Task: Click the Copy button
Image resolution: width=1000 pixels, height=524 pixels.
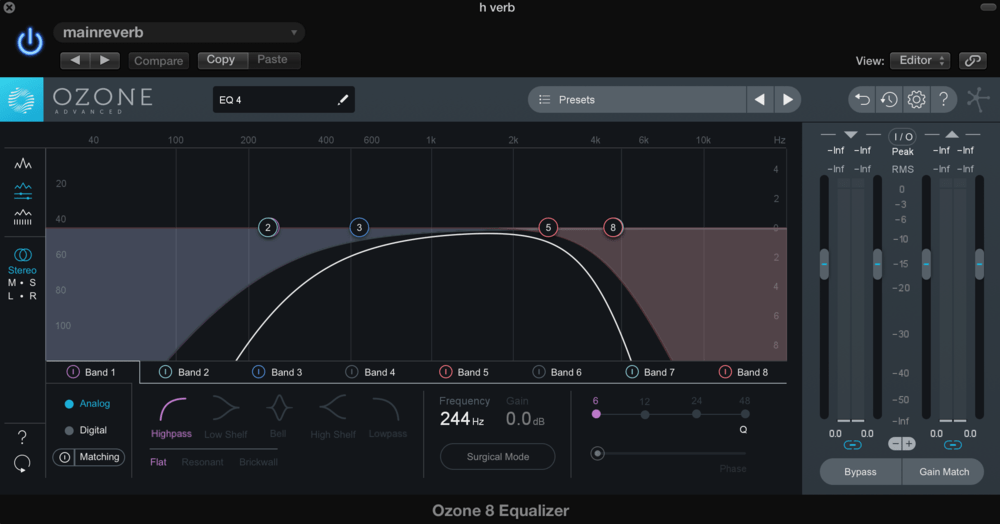Action: coord(221,59)
